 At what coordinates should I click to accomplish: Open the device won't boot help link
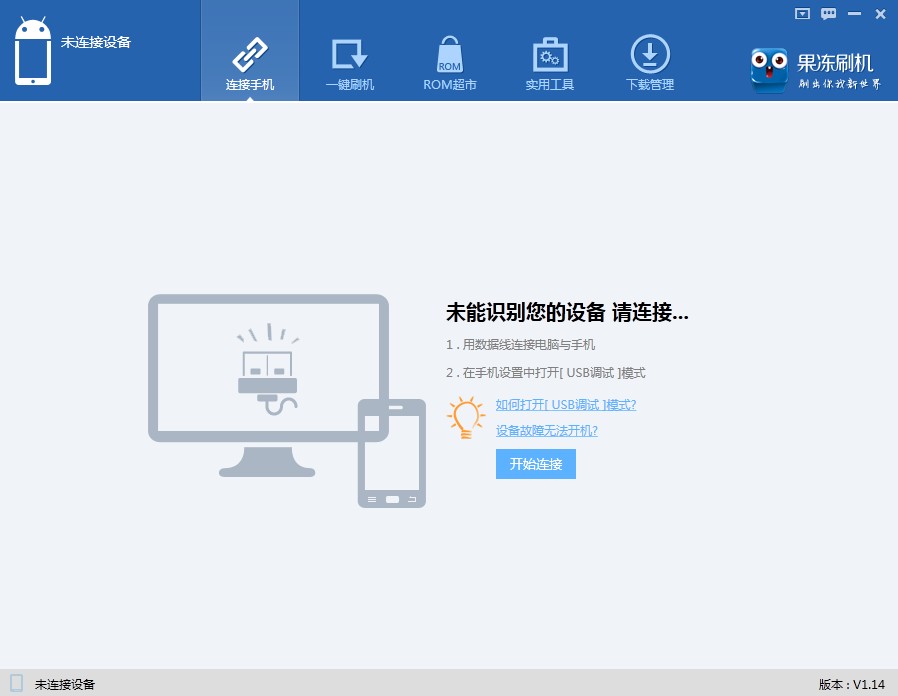[x=546, y=430]
